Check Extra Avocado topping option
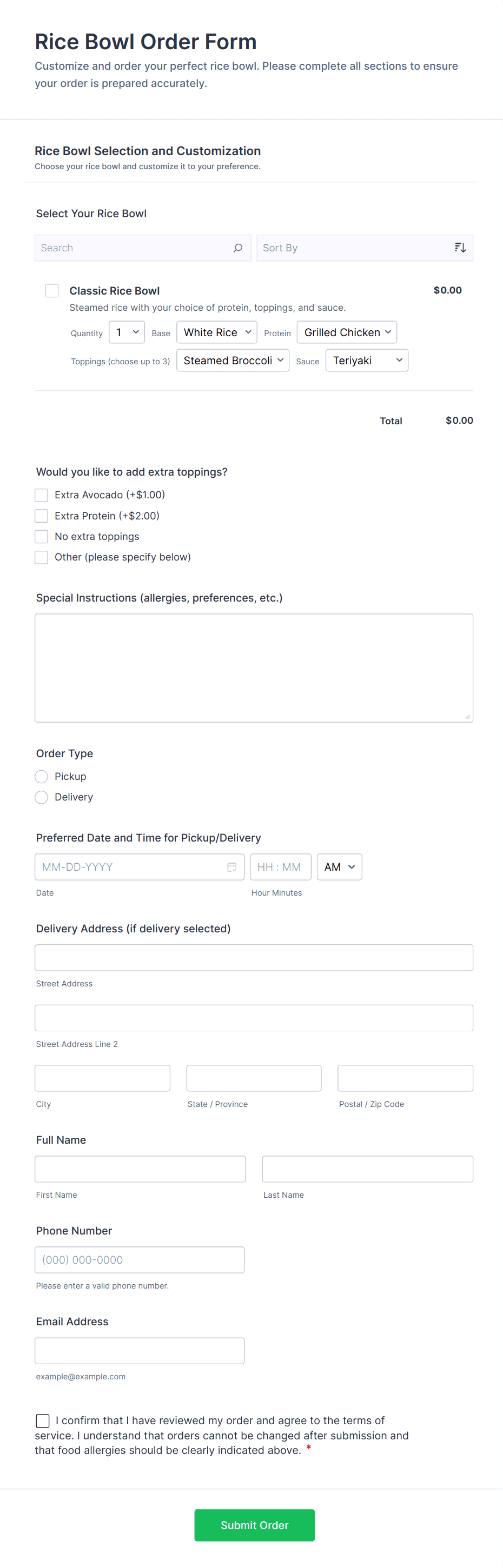The width and height of the screenshot is (503, 1568). 42,495
